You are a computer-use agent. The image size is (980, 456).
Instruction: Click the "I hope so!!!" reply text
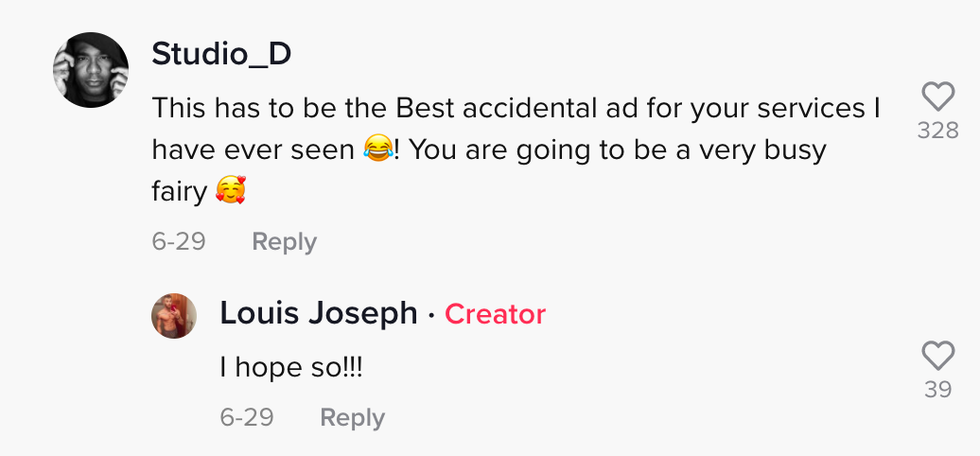pos(291,367)
